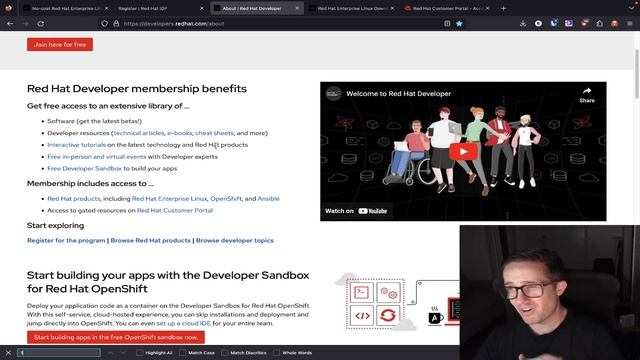The height and width of the screenshot is (360, 640).
Task: Open Red Hat Enterprise Linux link
Action: point(169,199)
